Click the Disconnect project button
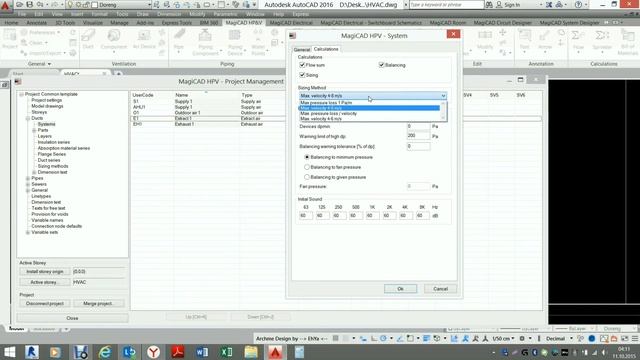This screenshot has height=360, width=640. pos(45,304)
